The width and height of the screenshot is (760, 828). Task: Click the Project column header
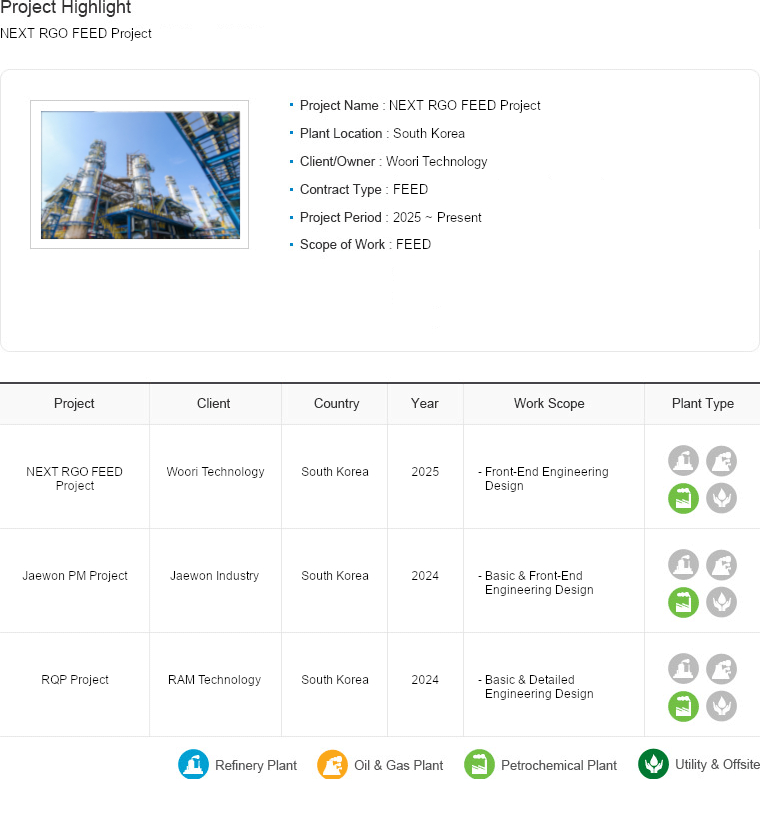74,404
